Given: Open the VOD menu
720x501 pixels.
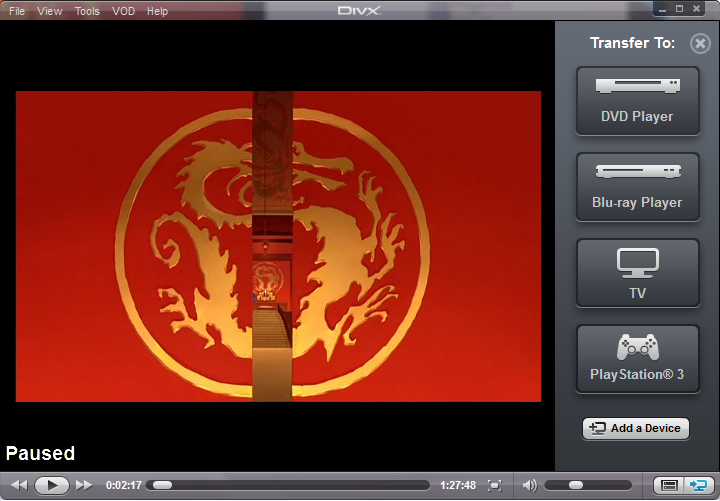Looking at the screenshot, I should [x=124, y=11].
